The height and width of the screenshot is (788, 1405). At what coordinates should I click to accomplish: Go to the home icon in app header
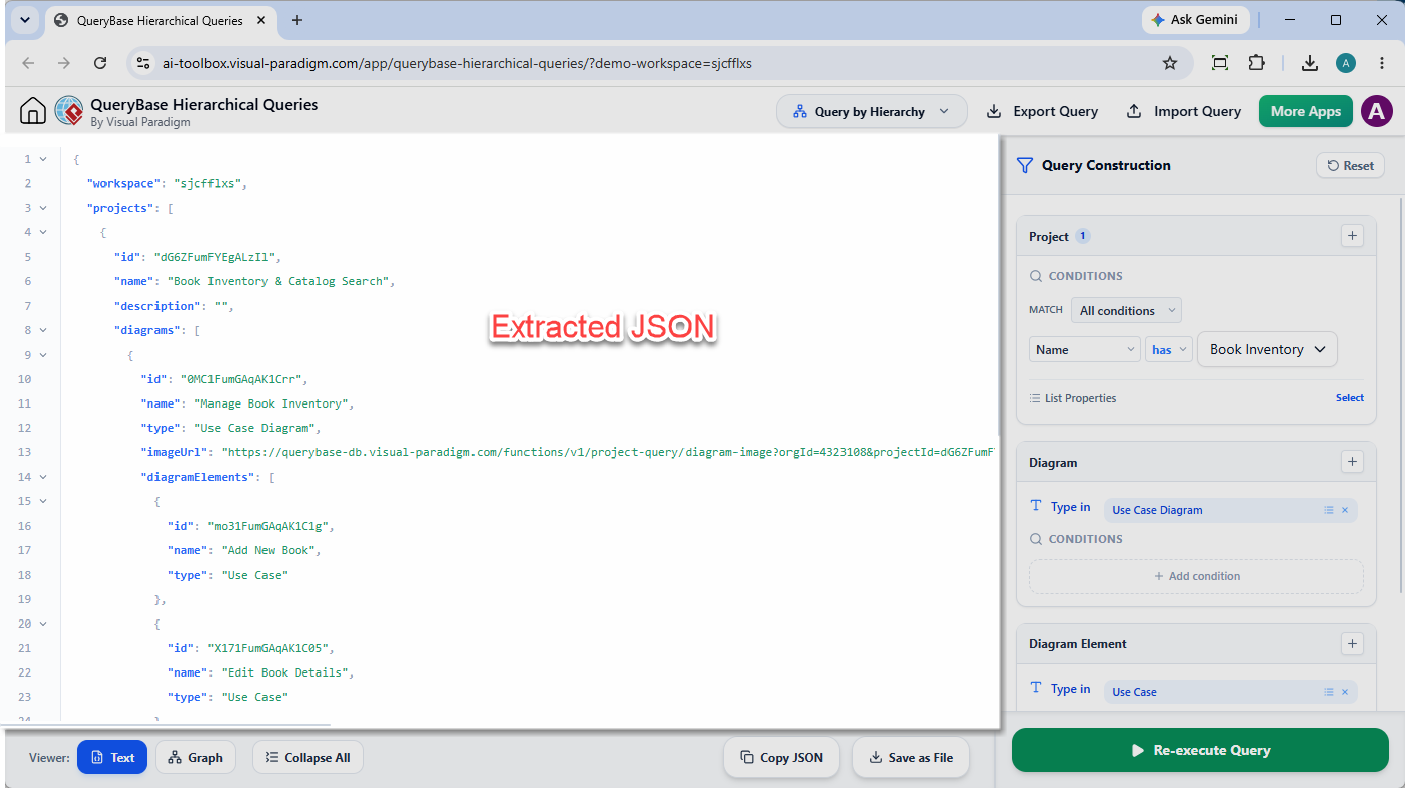[x=33, y=111]
